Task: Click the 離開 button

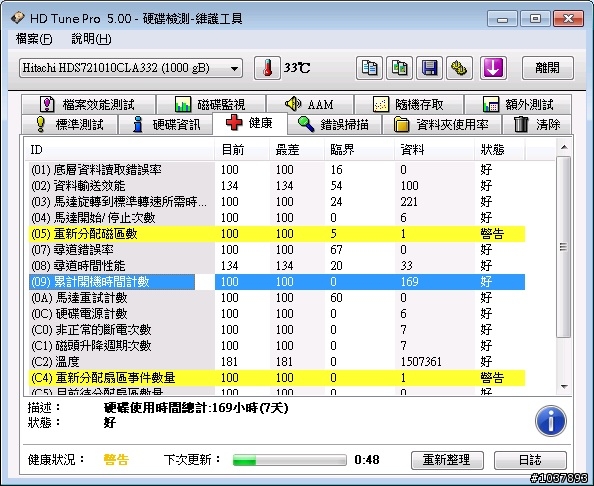Action: tap(548, 68)
